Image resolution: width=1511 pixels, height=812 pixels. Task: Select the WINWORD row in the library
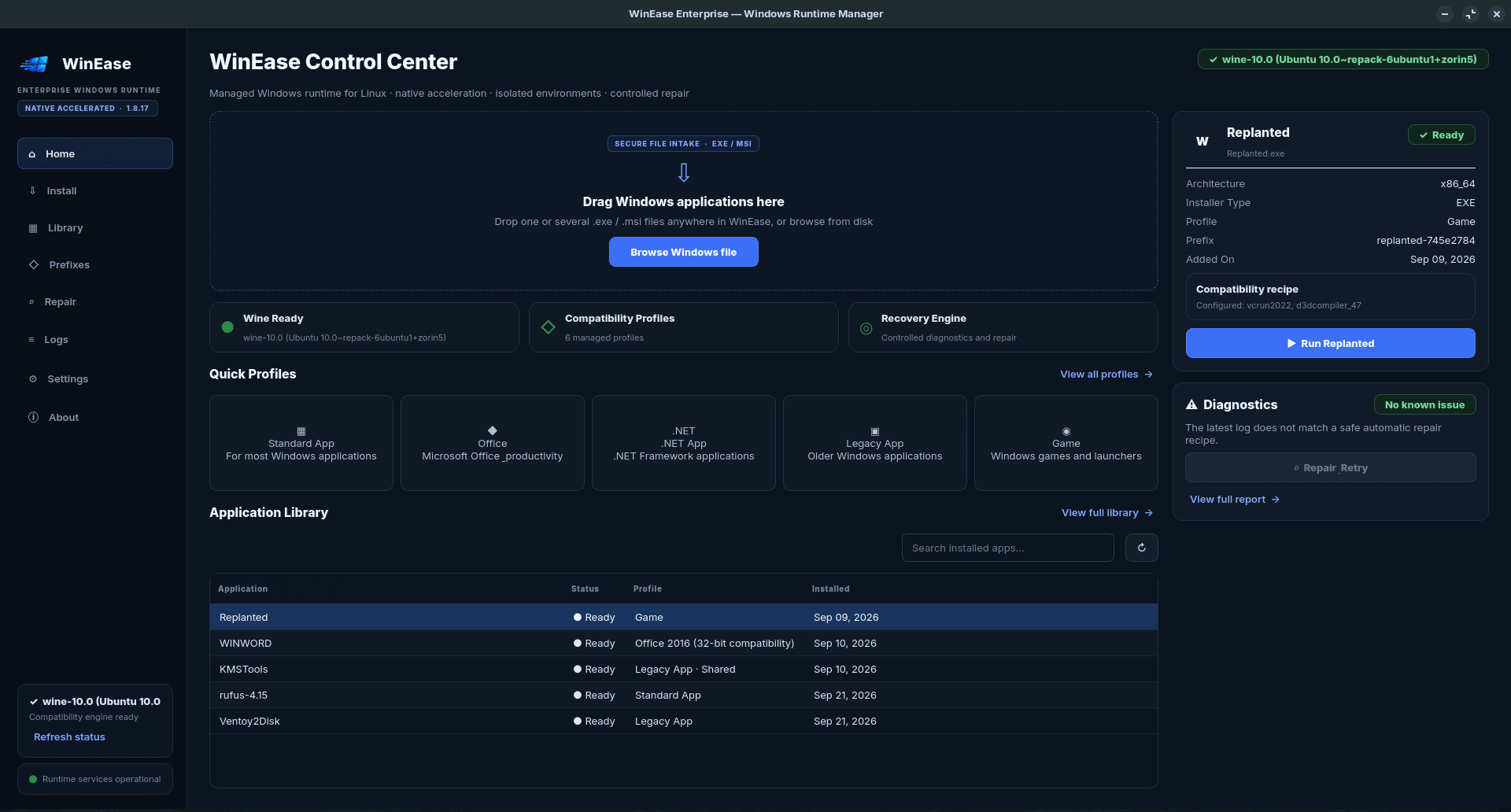(684, 644)
